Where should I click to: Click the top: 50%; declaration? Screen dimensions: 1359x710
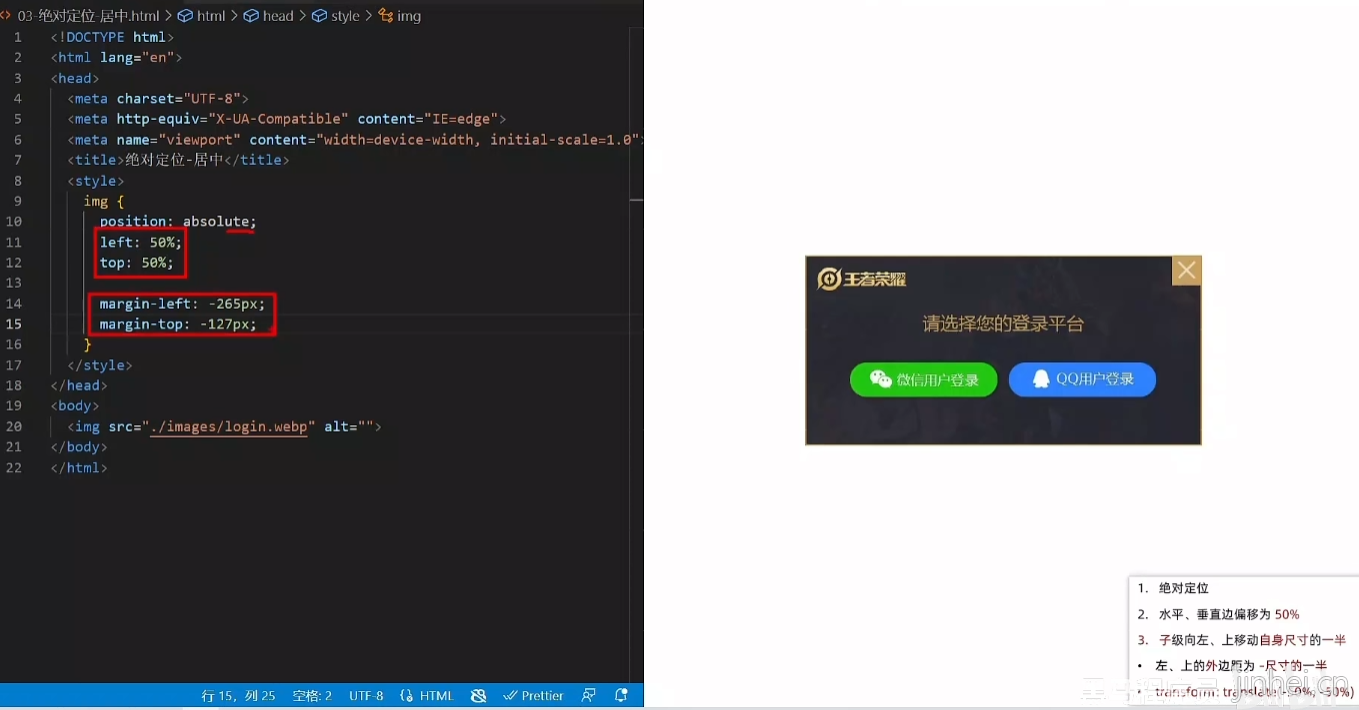pos(137,262)
